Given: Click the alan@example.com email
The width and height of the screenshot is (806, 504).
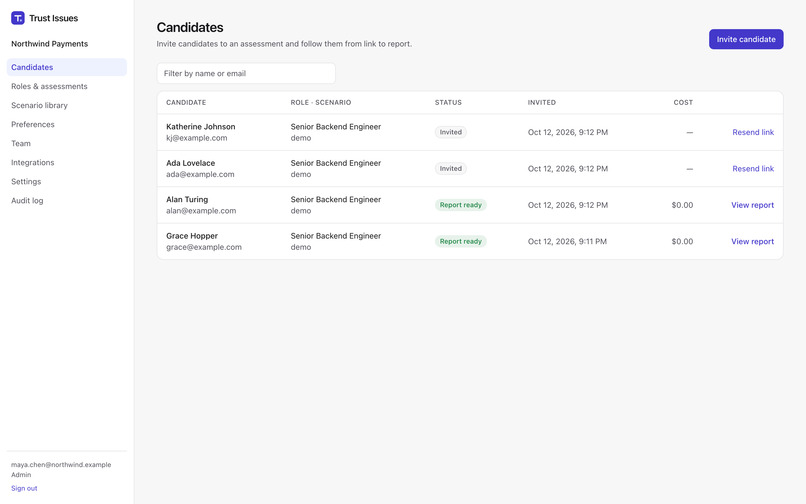Looking at the screenshot, I should tap(201, 211).
